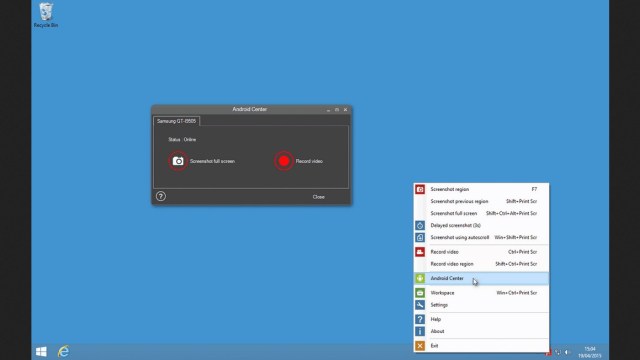Close Android Center with title bar X

345,110
